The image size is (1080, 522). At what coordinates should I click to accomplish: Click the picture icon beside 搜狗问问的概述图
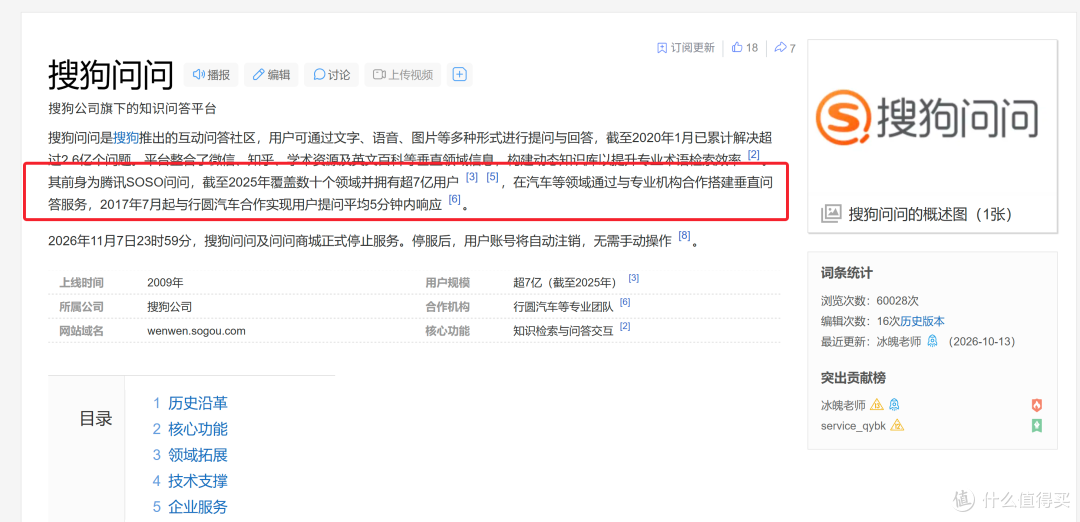tap(831, 214)
